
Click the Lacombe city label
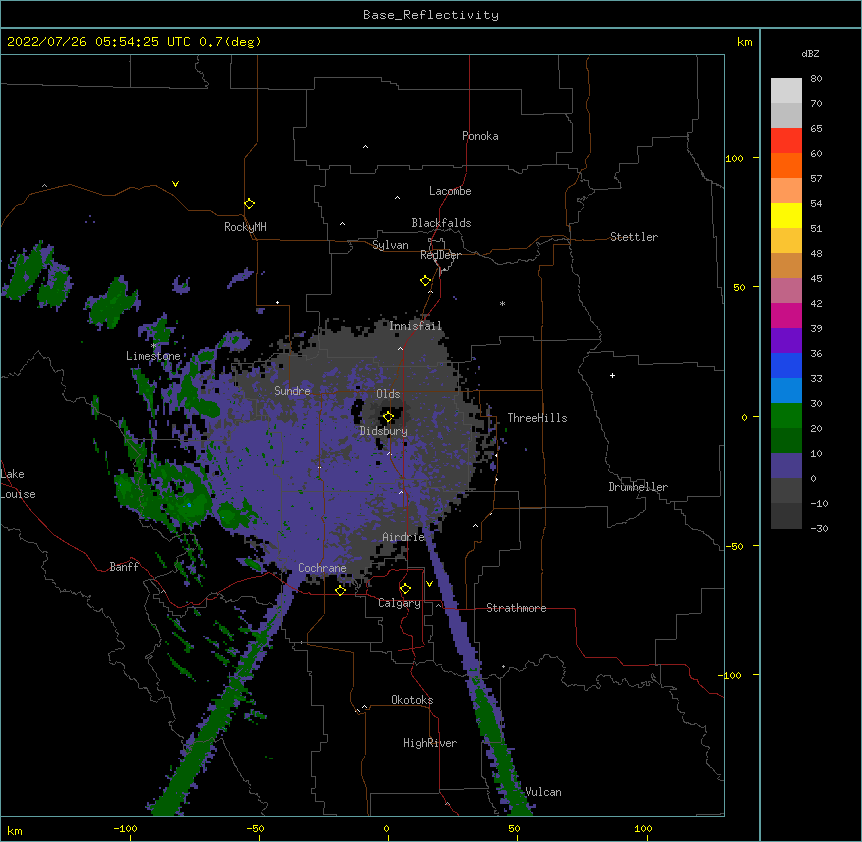point(450,191)
